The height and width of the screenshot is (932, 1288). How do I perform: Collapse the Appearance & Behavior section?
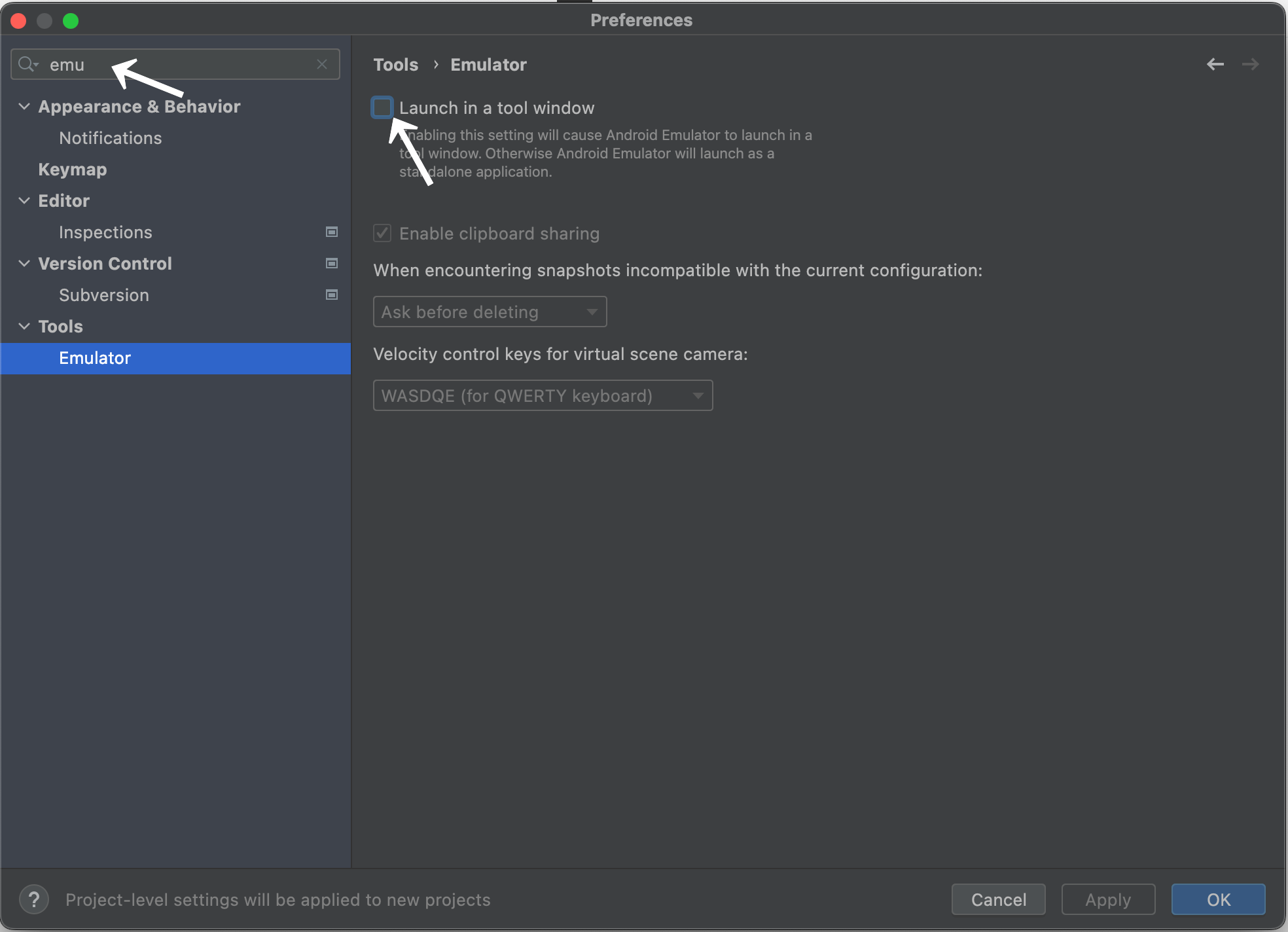pos(24,106)
